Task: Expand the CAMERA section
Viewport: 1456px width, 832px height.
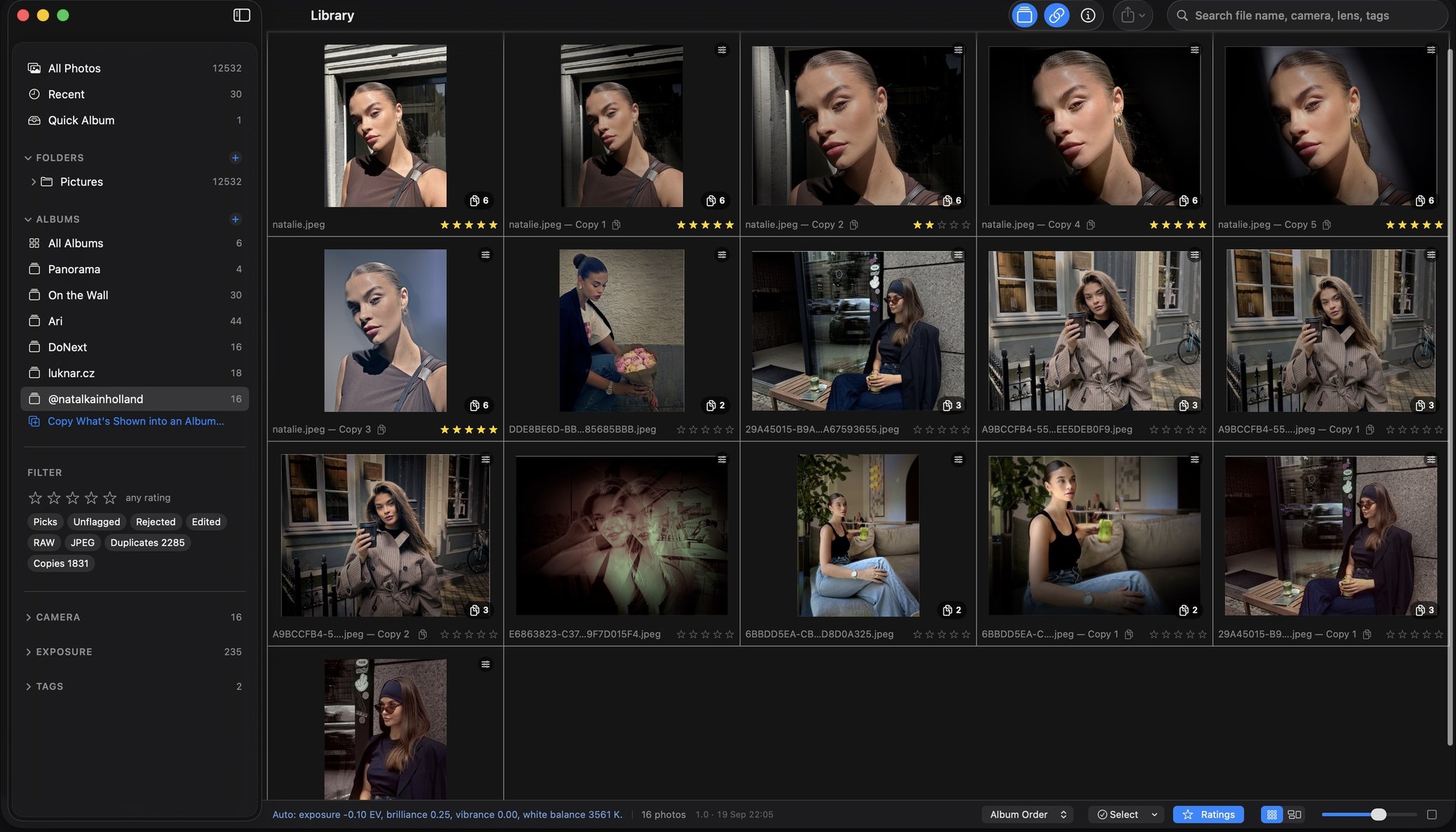Action: pyautogui.click(x=28, y=618)
